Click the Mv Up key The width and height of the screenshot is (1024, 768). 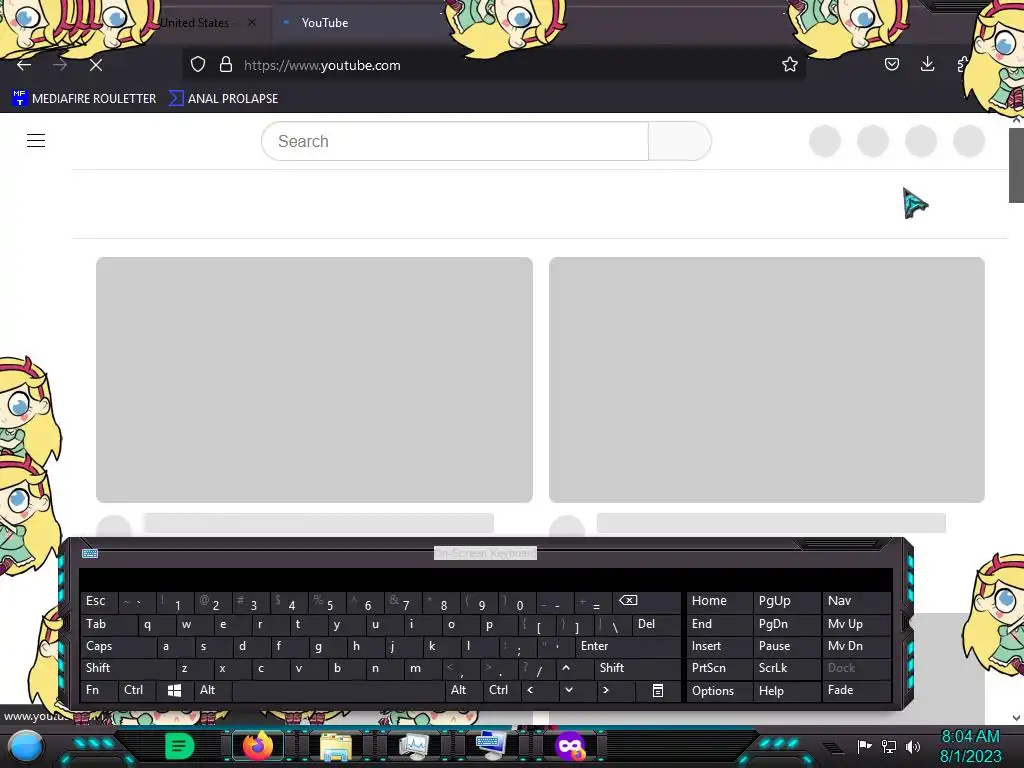pyautogui.click(x=856, y=624)
